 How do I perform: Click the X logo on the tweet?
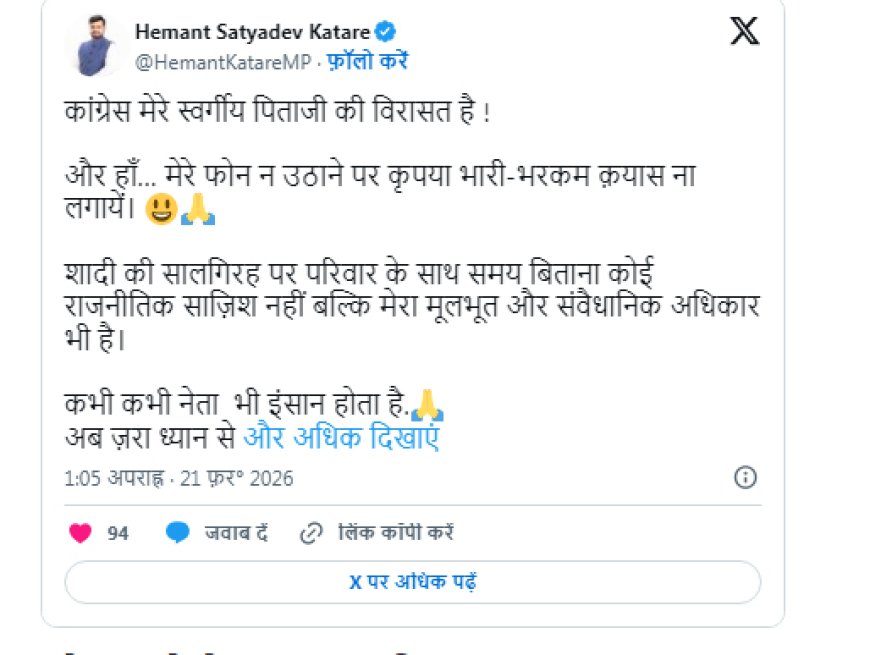(744, 33)
